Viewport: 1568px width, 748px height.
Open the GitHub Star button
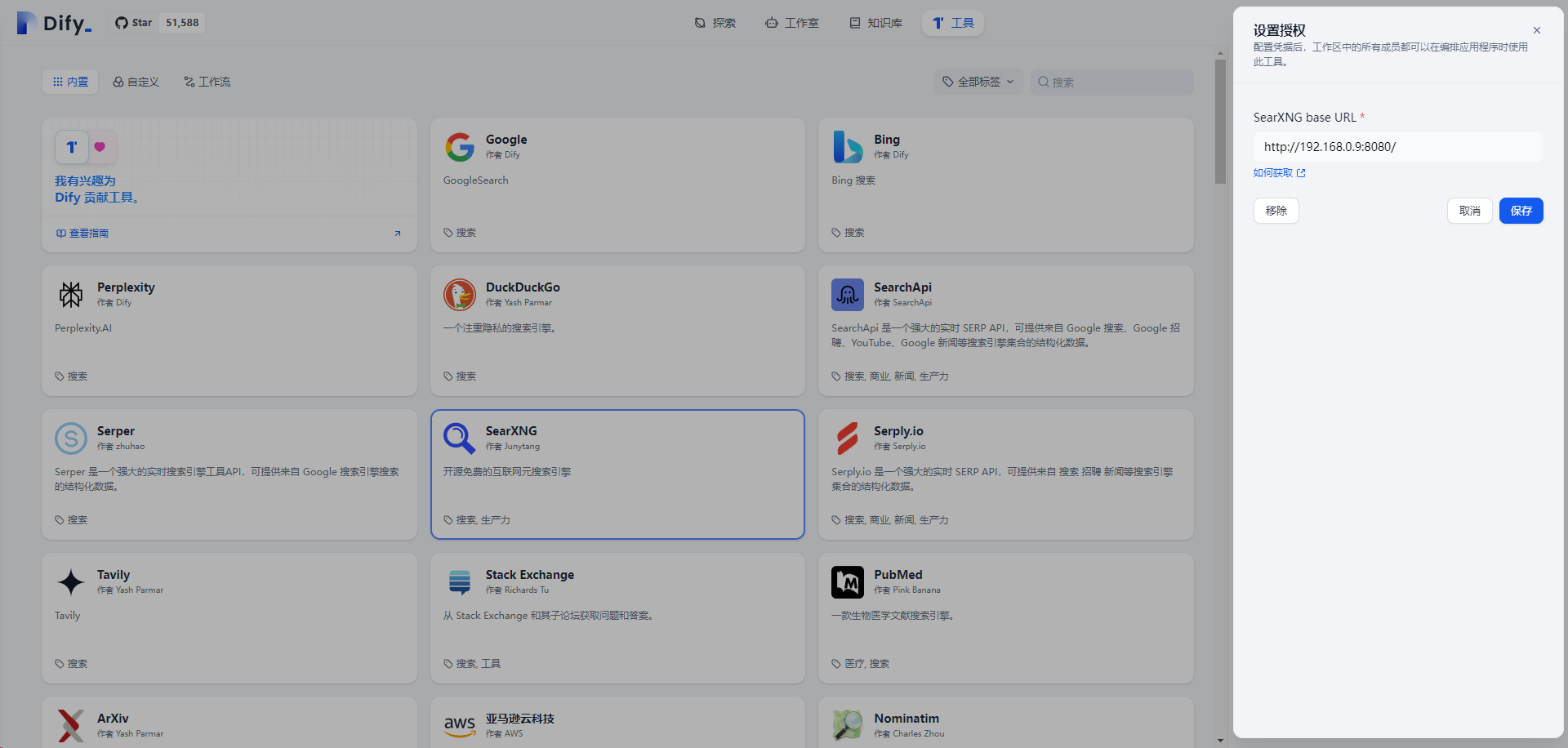(x=133, y=23)
